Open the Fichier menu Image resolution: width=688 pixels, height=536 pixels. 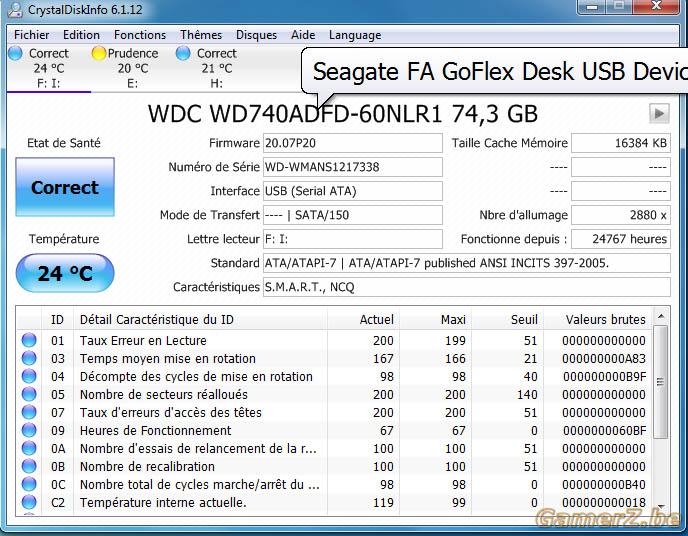coord(31,35)
